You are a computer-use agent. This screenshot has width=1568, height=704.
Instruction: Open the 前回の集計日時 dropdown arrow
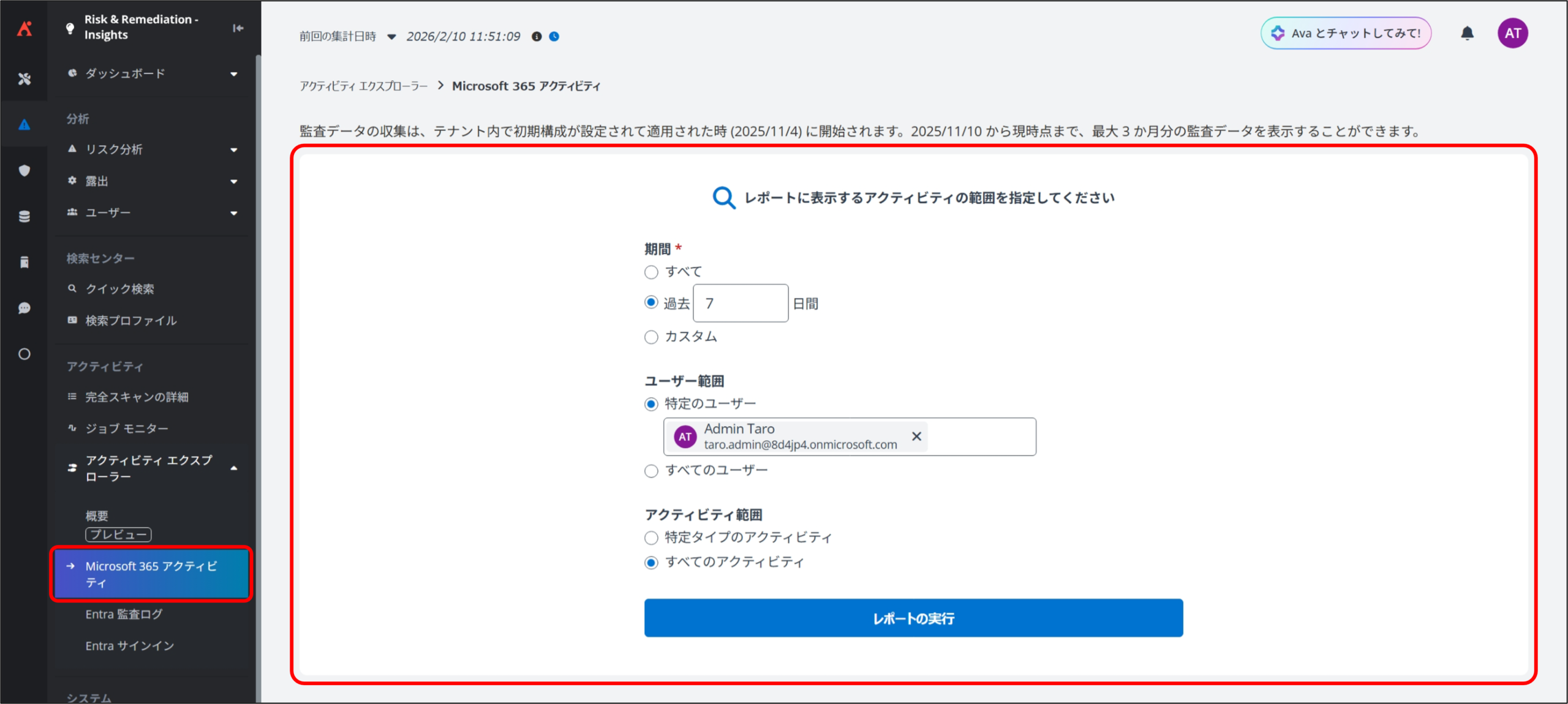click(x=391, y=37)
